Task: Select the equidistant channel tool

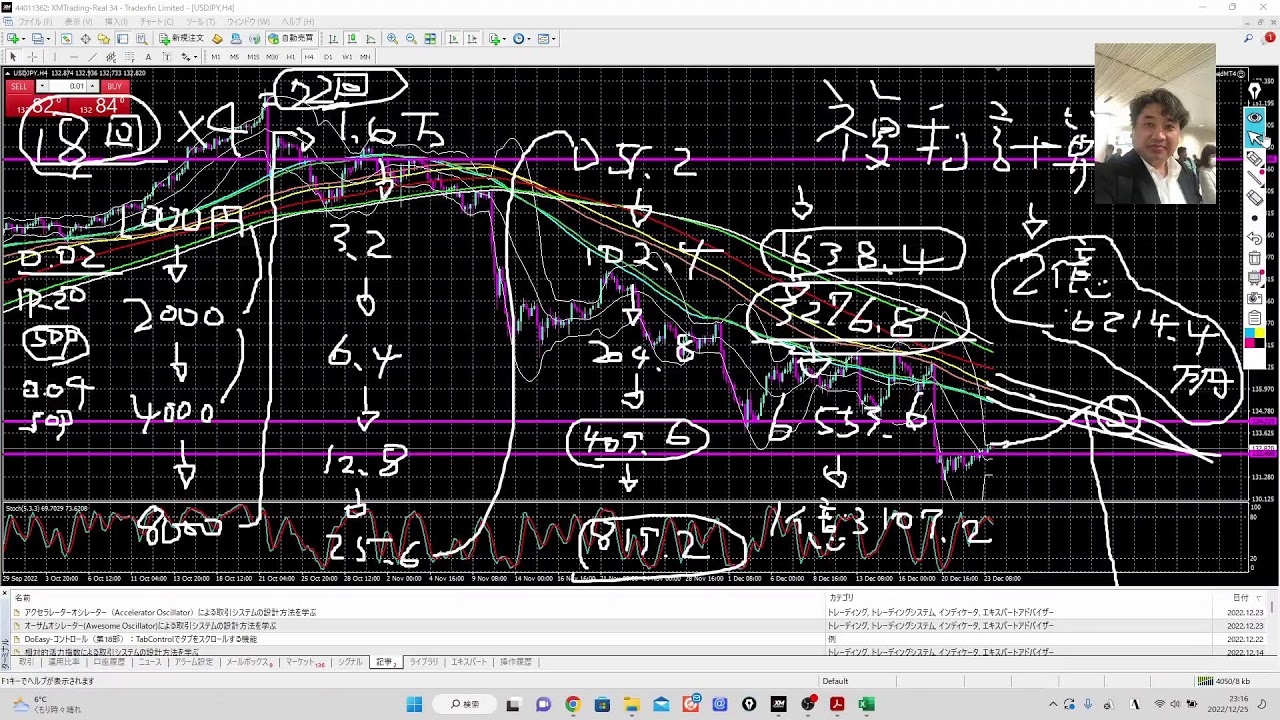Action: [x=110, y=57]
